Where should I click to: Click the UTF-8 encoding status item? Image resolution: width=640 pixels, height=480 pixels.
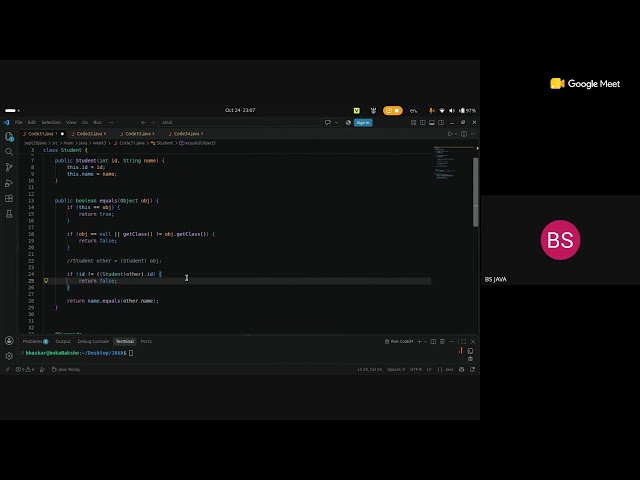[416, 369]
